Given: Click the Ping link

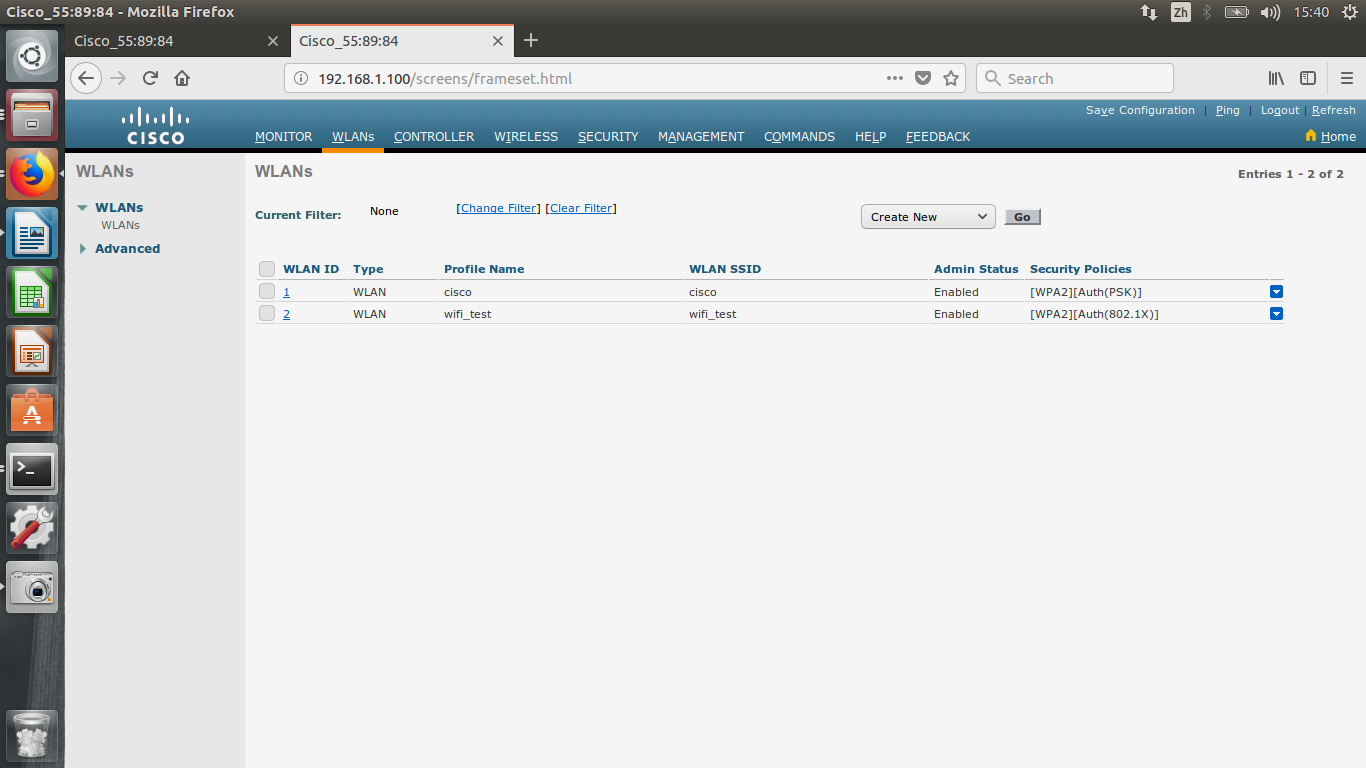Looking at the screenshot, I should click(x=1228, y=110).
